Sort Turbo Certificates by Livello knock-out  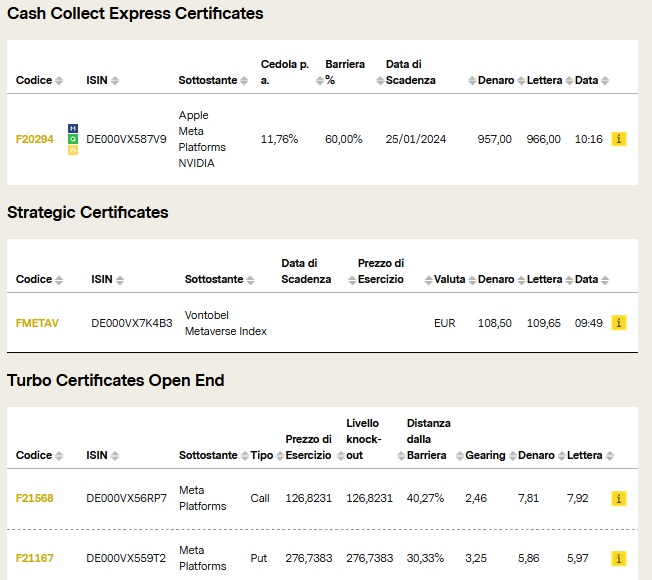[401, 456]
